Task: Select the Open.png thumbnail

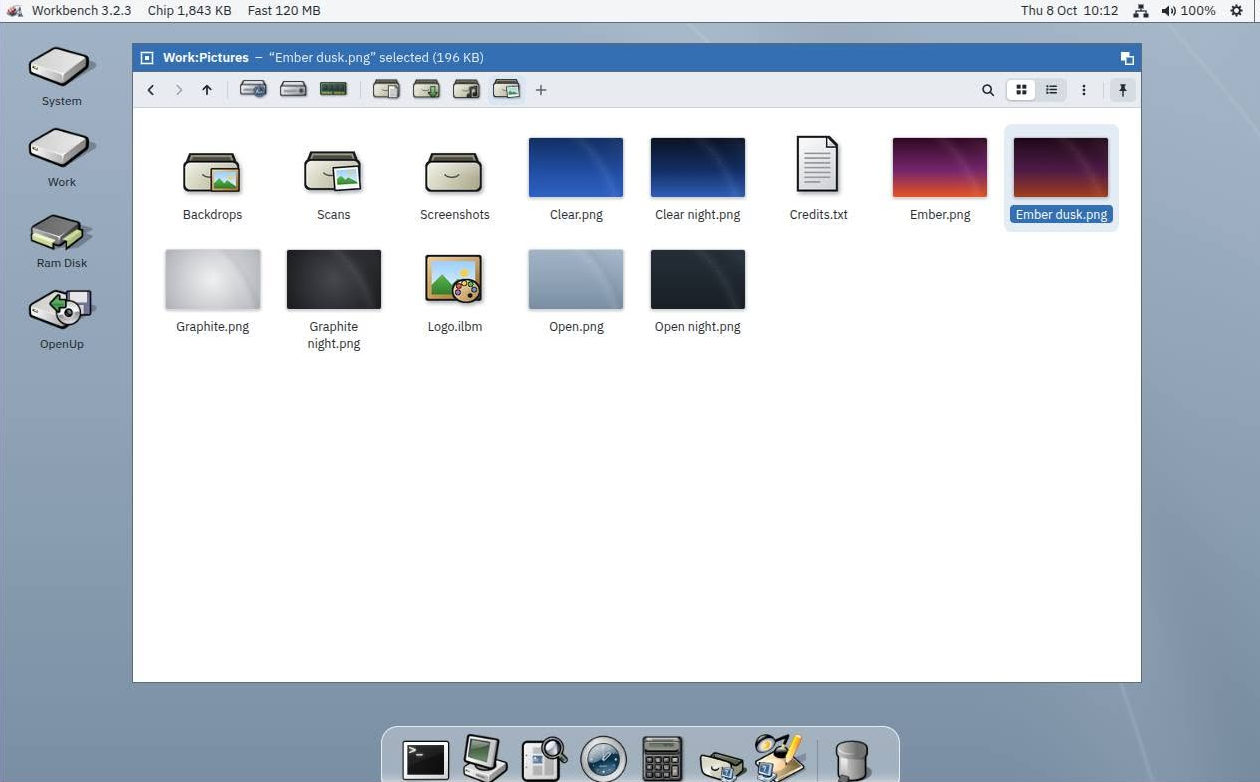Action: (576, 279)
